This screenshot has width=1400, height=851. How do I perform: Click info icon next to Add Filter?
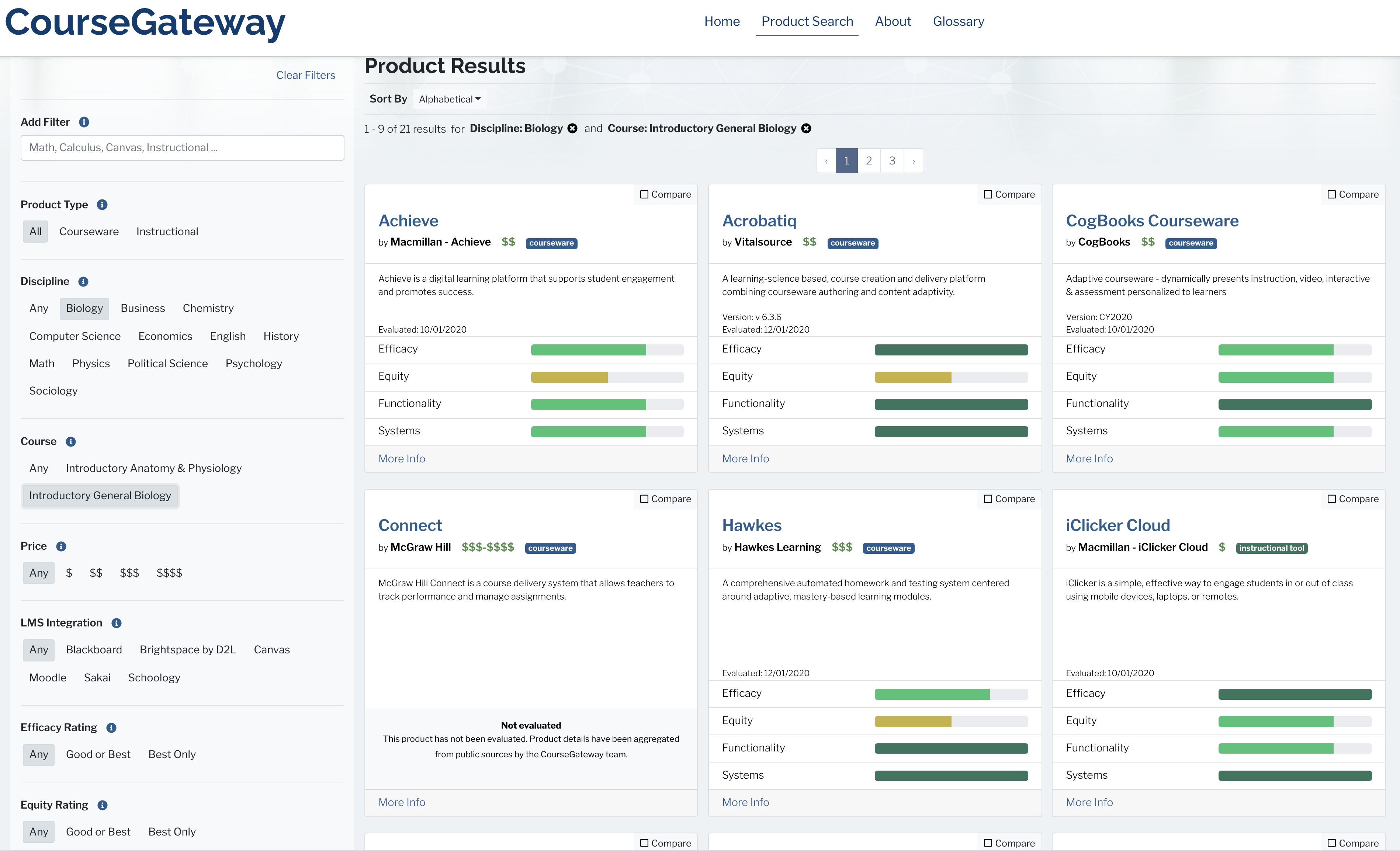point(84,122)
